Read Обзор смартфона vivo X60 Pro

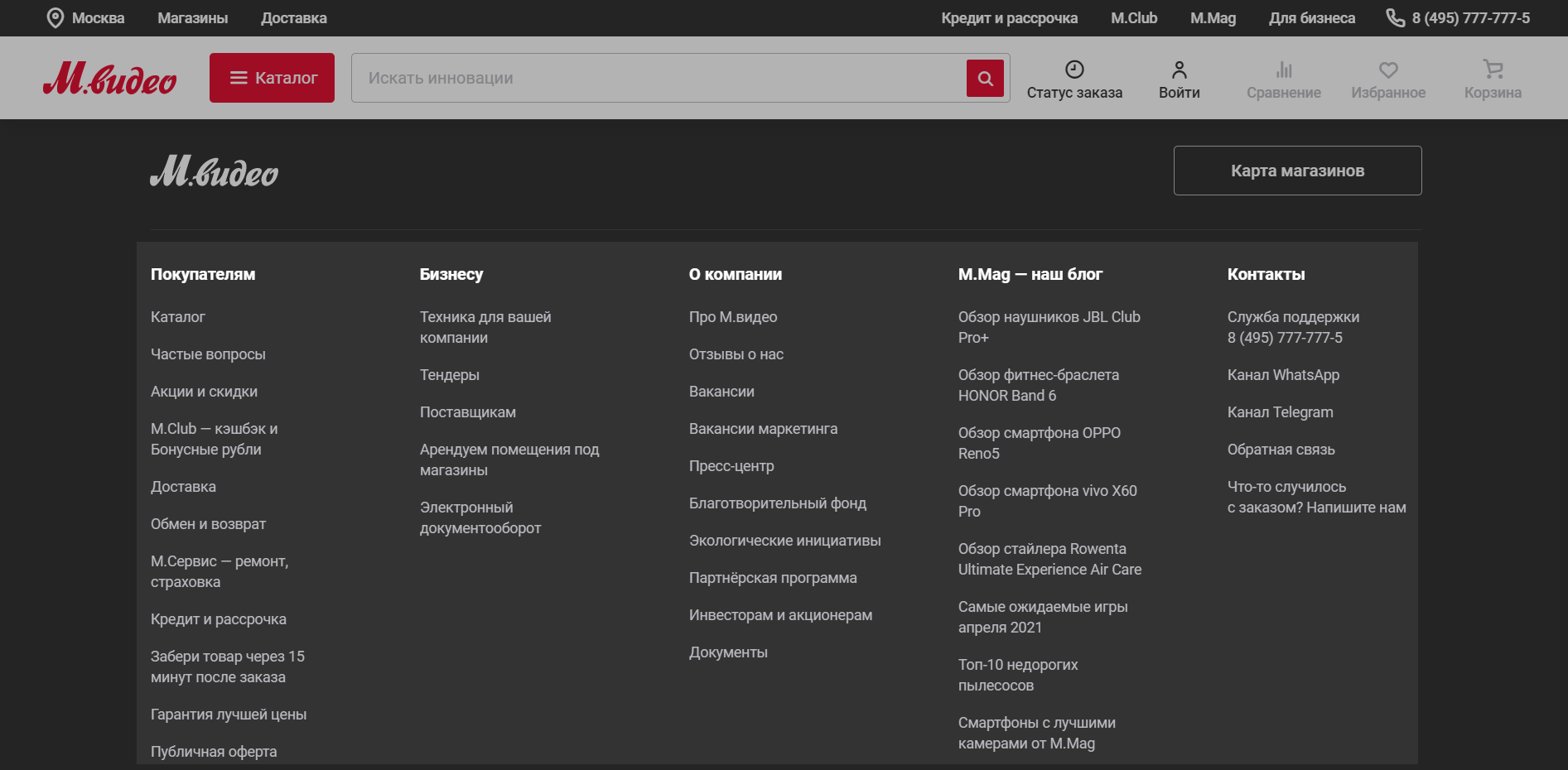click(x=1048, y=501)
